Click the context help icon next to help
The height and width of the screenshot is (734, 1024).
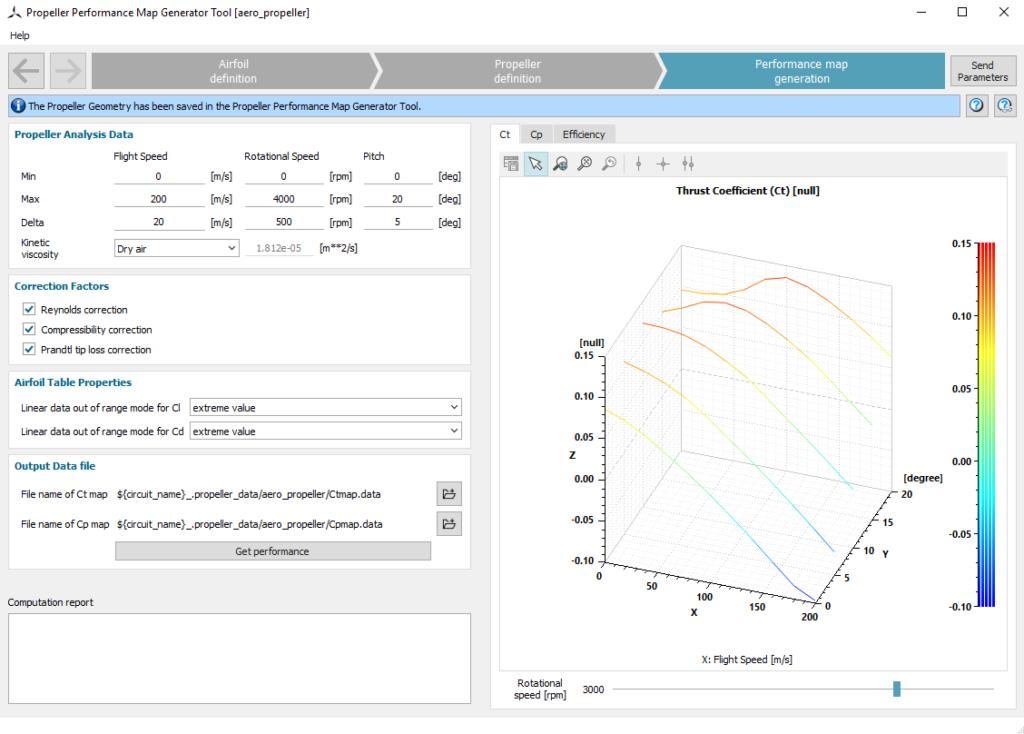(1004, 105)
